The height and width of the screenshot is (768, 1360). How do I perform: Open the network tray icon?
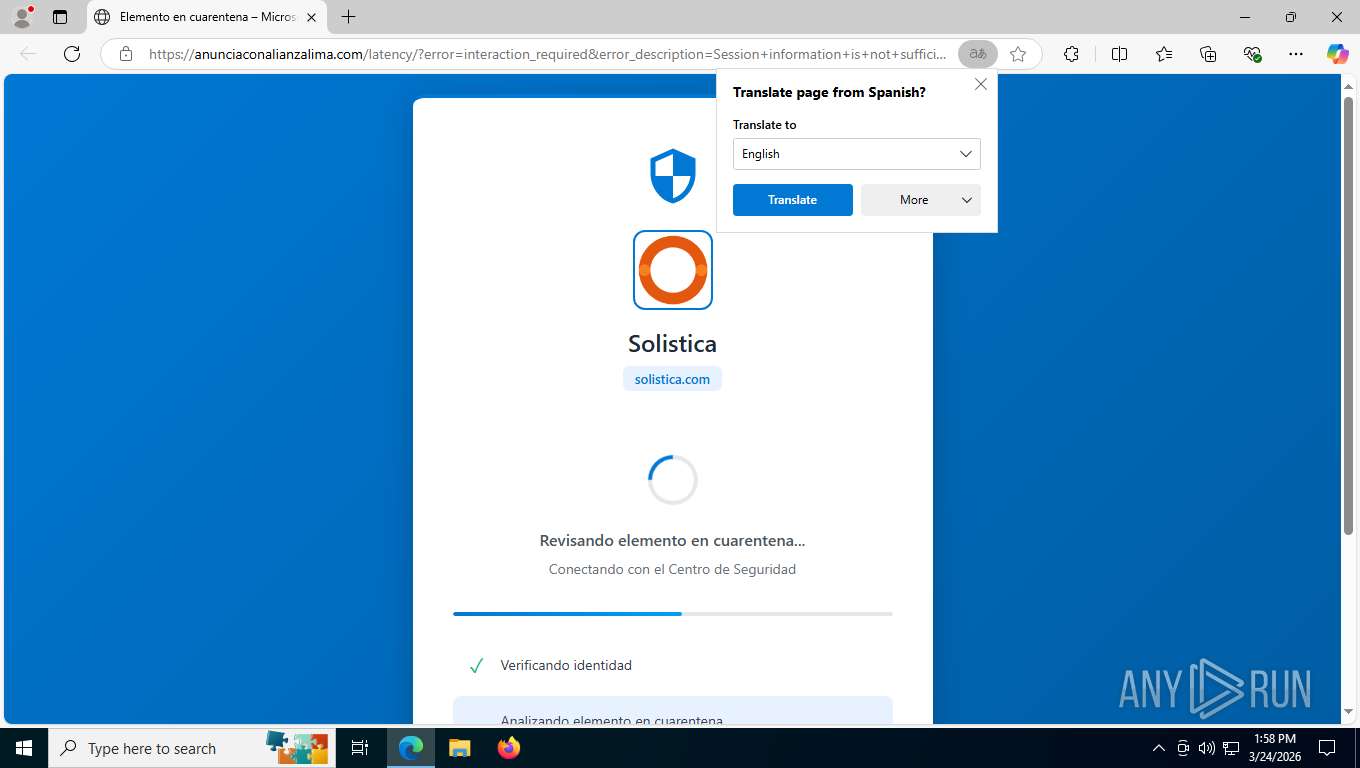coord(1231,748)
